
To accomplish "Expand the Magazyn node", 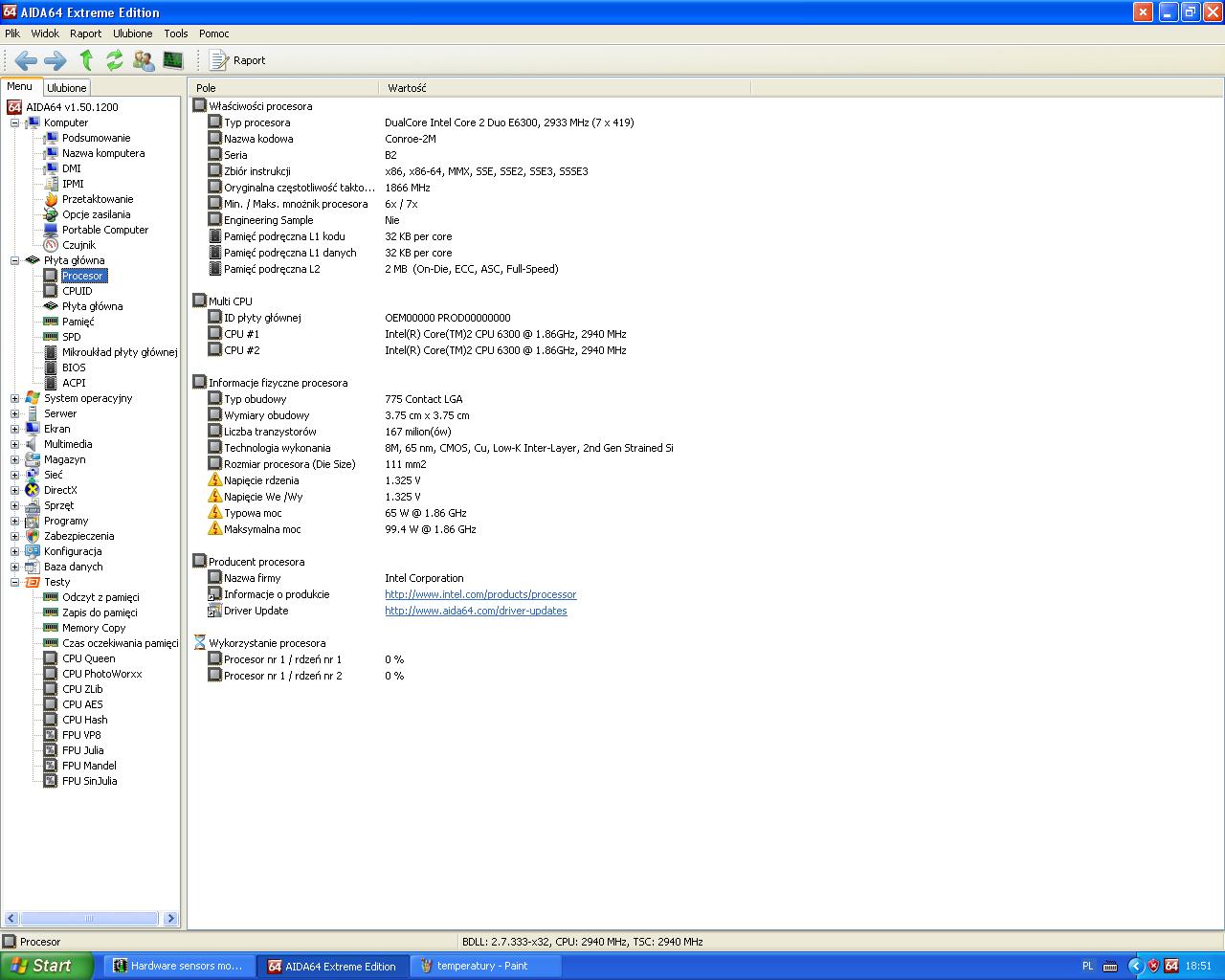I will click(14, 459).
